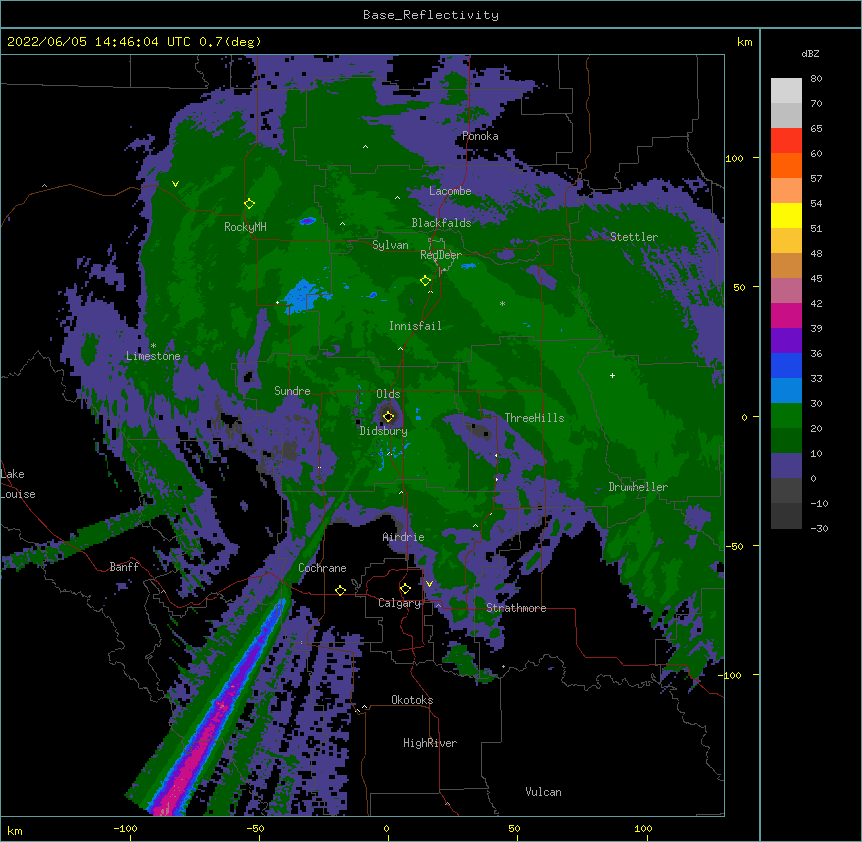
Task: Click the Sundre label
Action: (292, 391)
